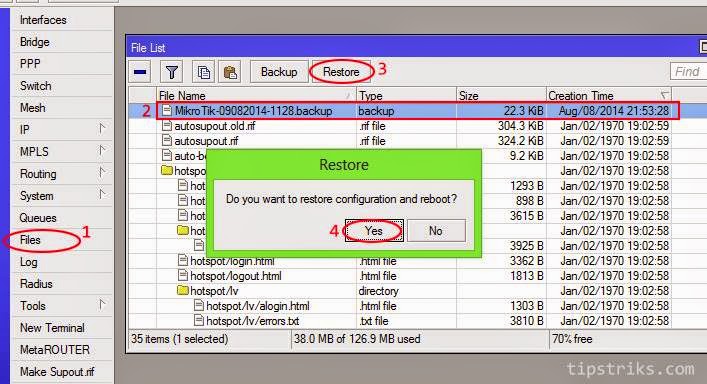Click the 1813 B size cell
This screenshot has height=384, width=707.
527,276
